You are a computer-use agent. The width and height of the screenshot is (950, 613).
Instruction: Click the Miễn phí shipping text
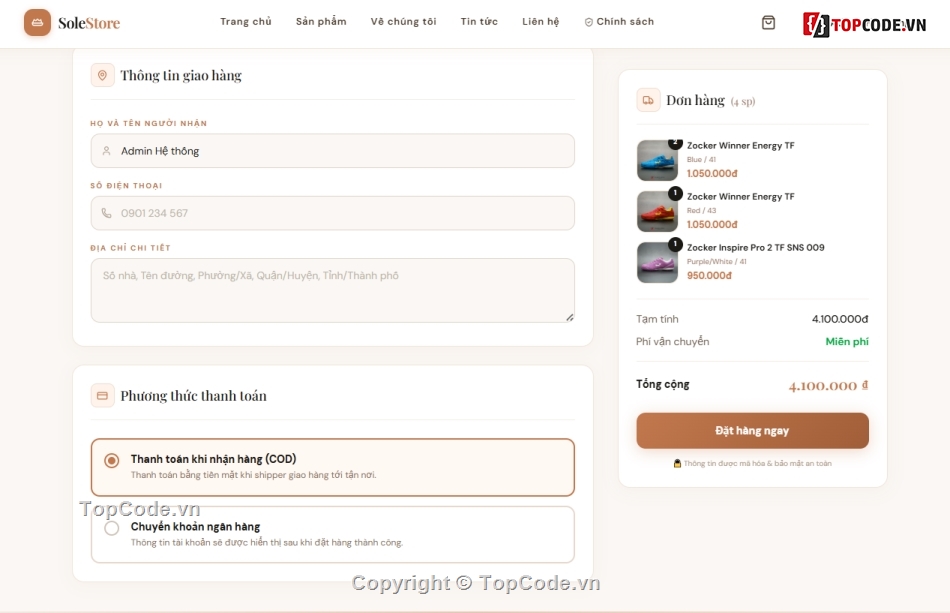coord(847,342)
